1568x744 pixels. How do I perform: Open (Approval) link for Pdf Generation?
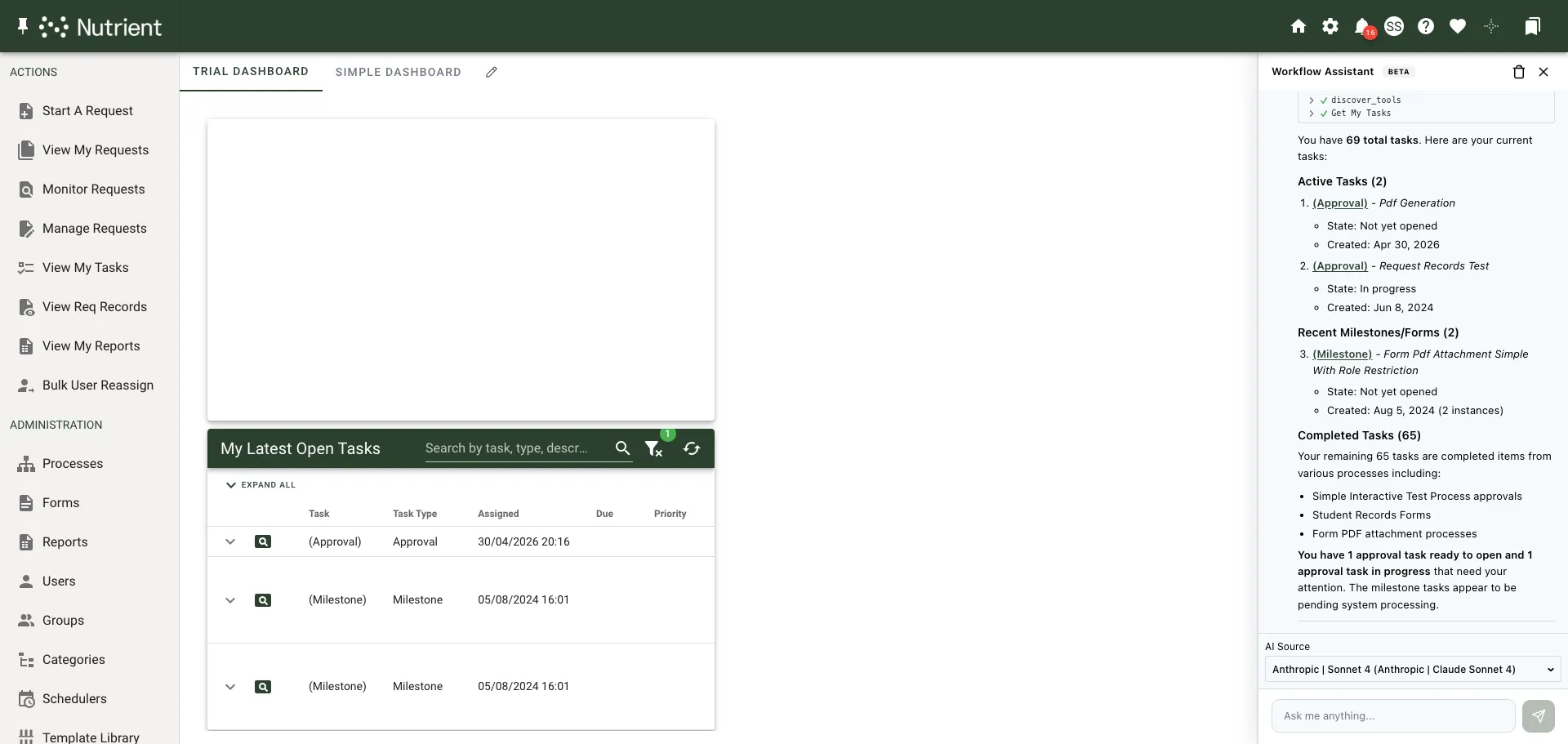pos(1339,203)
